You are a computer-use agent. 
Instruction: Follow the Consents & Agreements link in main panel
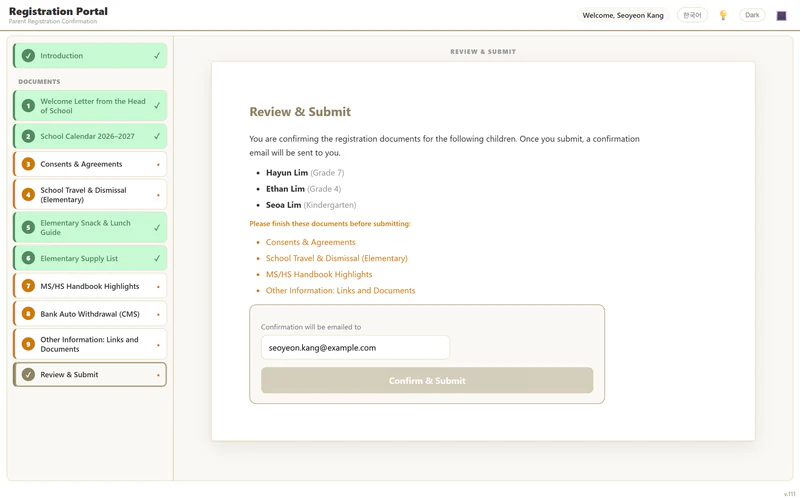[310, 242]
